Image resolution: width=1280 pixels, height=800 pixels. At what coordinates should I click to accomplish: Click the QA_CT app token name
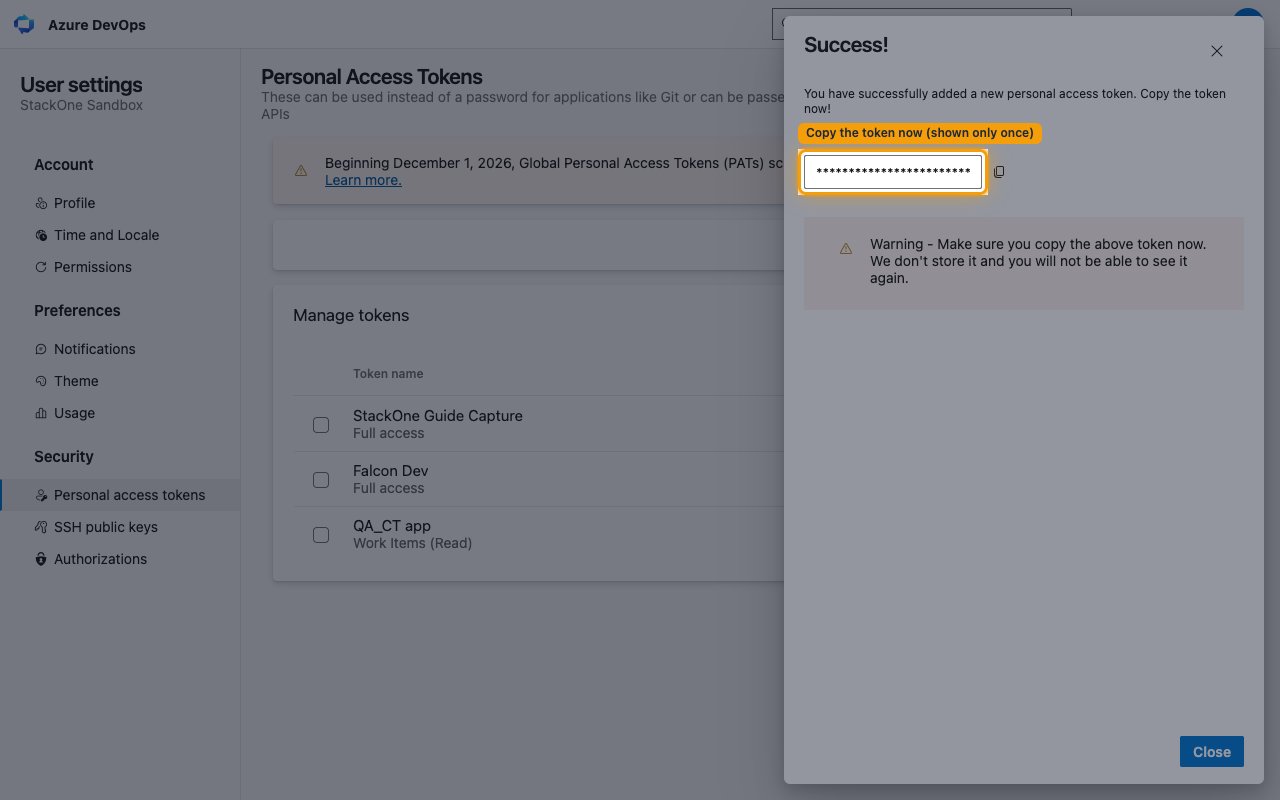click(x=392, y=526)
